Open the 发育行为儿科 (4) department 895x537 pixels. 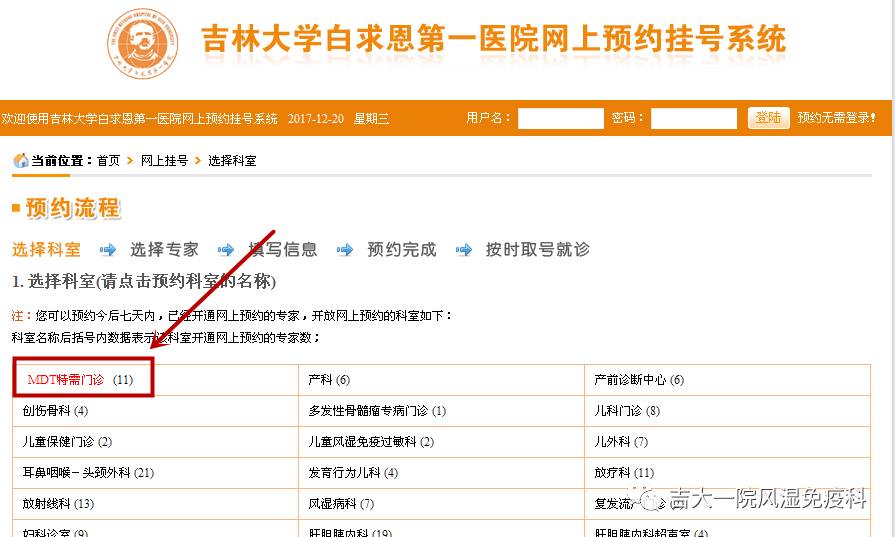(x=353, y=473)
